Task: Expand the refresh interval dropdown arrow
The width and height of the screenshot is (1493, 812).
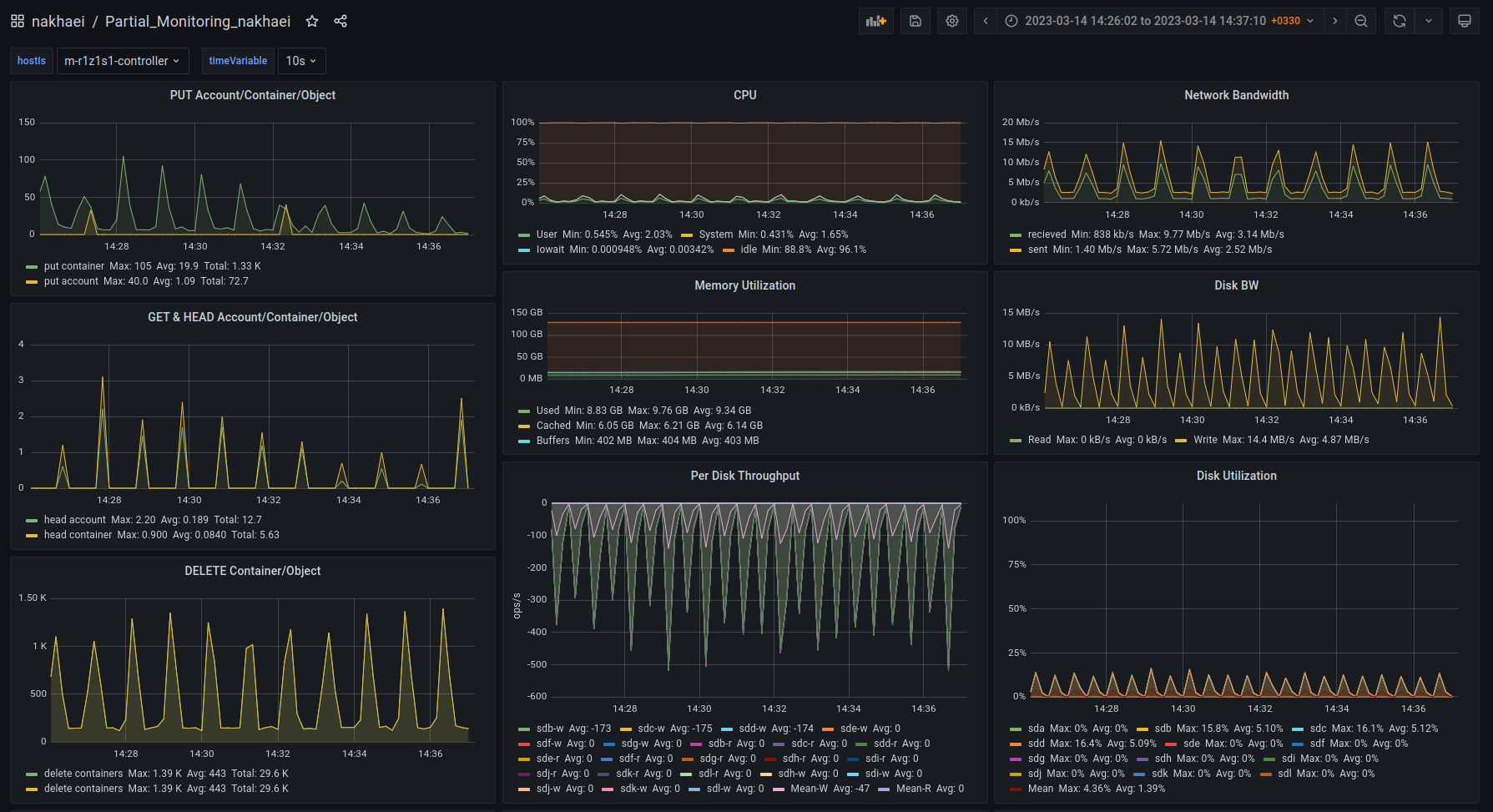Action: (x=1429, y=21)
